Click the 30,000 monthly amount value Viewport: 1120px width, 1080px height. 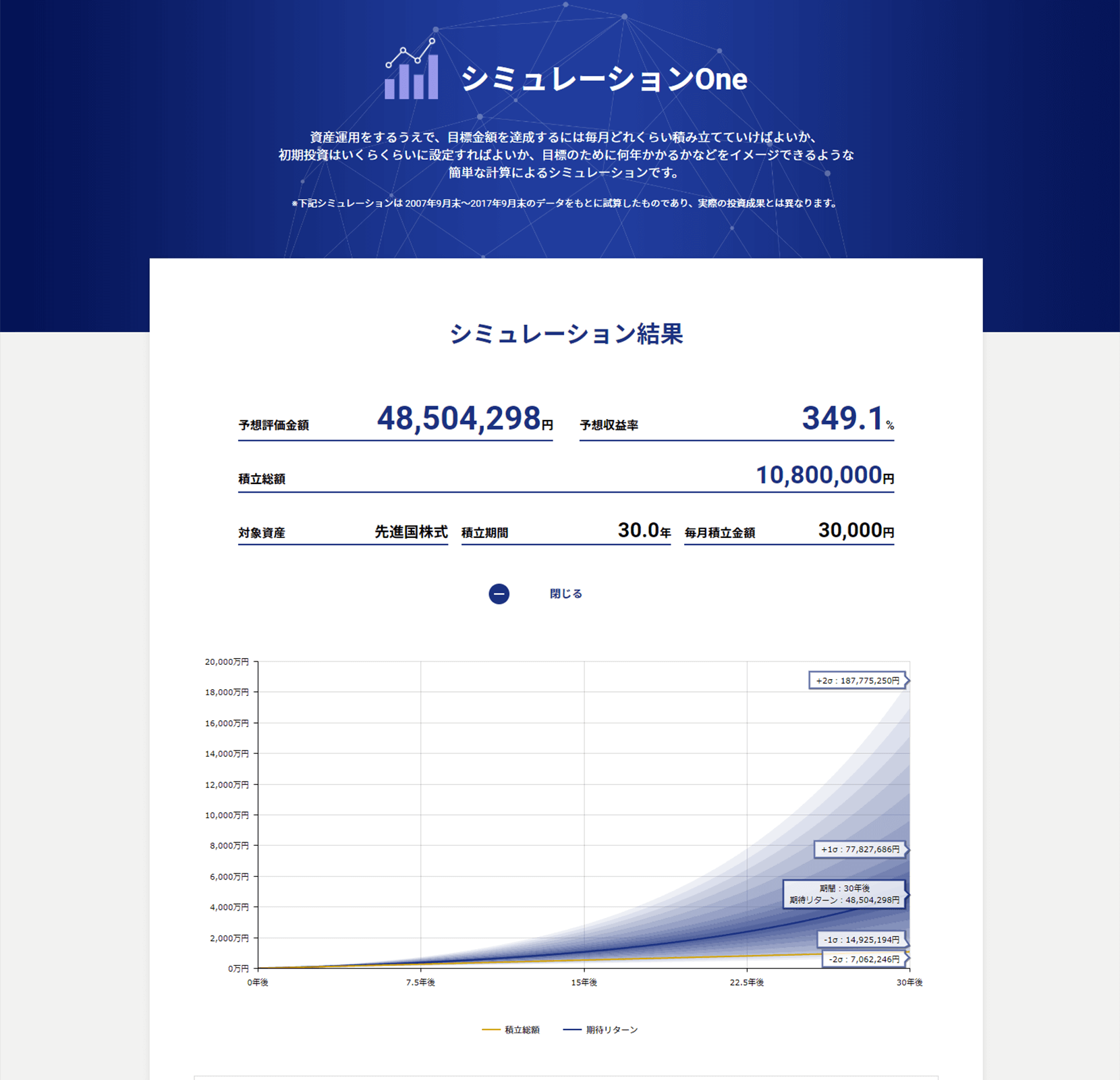point(850,531)
